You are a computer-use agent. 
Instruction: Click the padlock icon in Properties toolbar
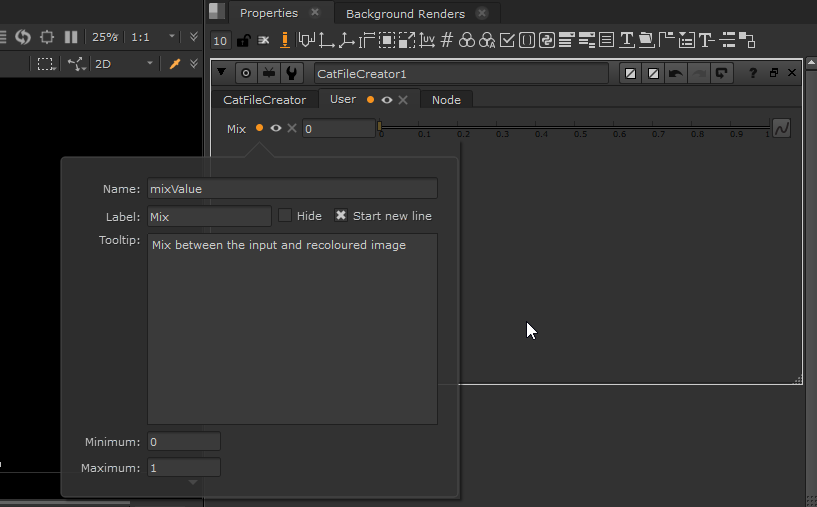[243, 40]
